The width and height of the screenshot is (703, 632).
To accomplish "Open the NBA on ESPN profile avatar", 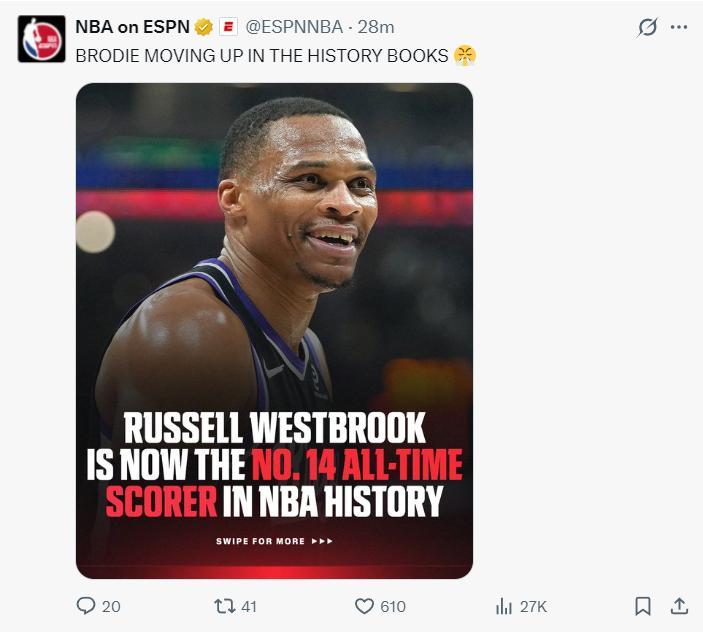I will pyautogui.click(x=41, y=40).
